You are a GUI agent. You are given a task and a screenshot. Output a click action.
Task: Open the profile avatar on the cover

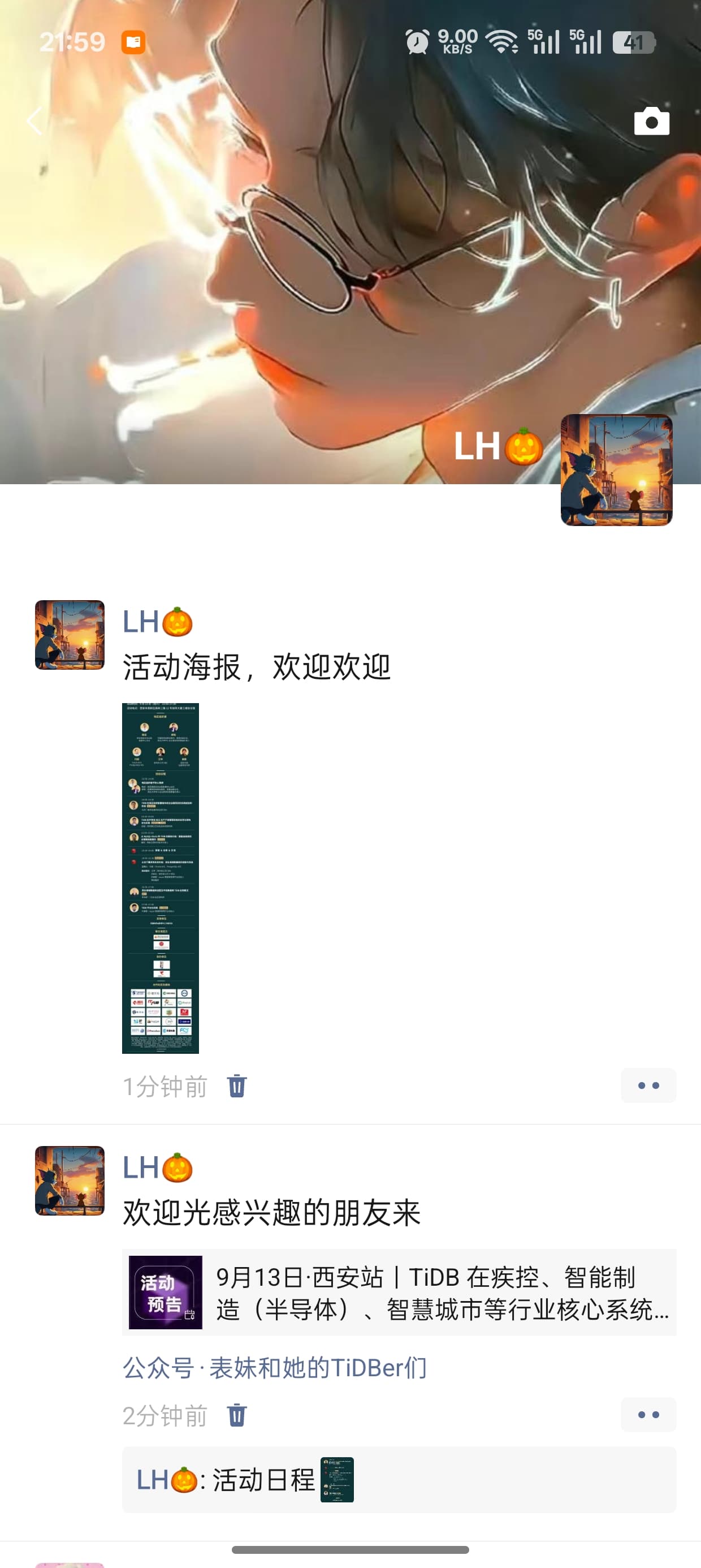point(616,470)
